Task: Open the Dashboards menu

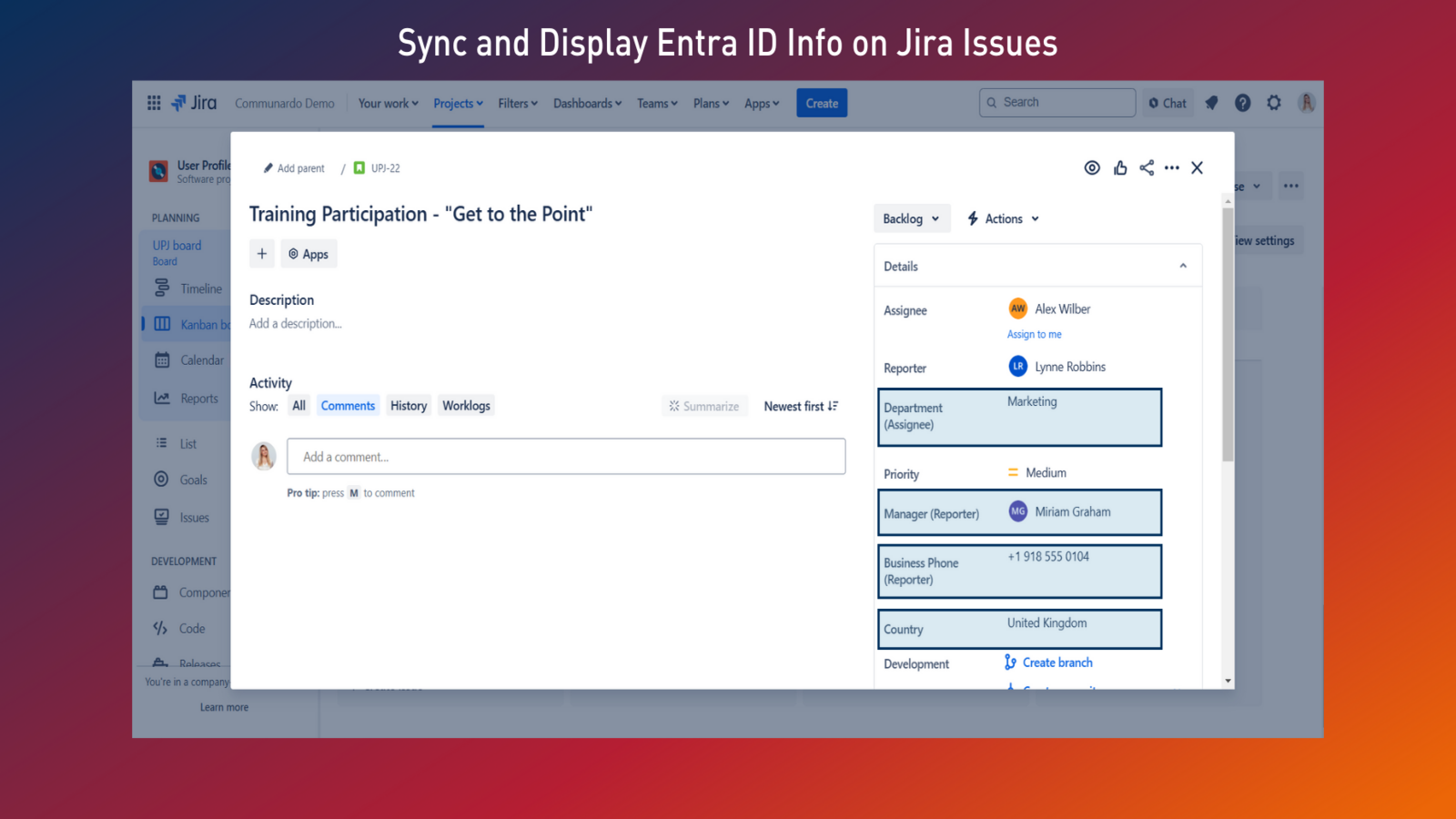Action: [x=587, y=104]
